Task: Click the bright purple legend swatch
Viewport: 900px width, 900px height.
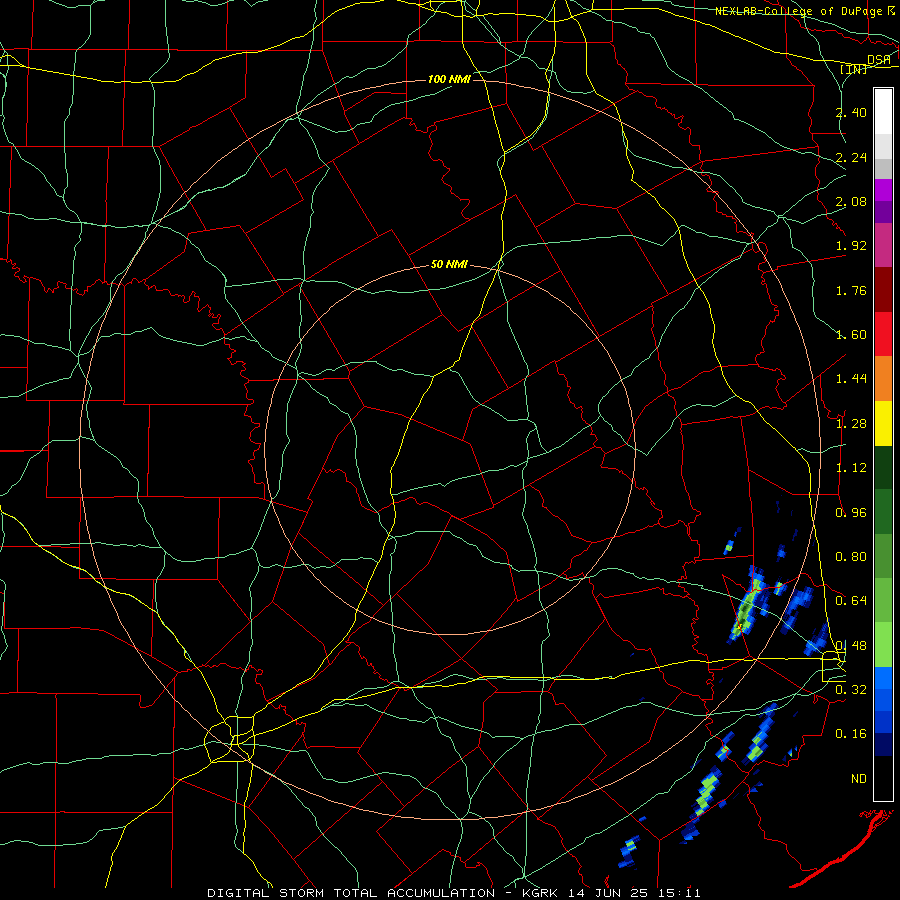Action: click(883, 190)
